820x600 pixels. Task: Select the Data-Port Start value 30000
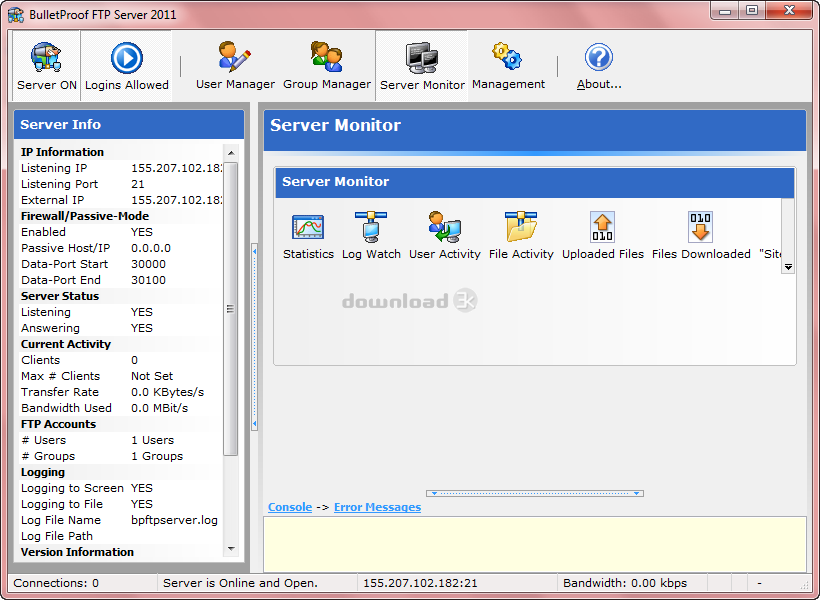point(148,264)
